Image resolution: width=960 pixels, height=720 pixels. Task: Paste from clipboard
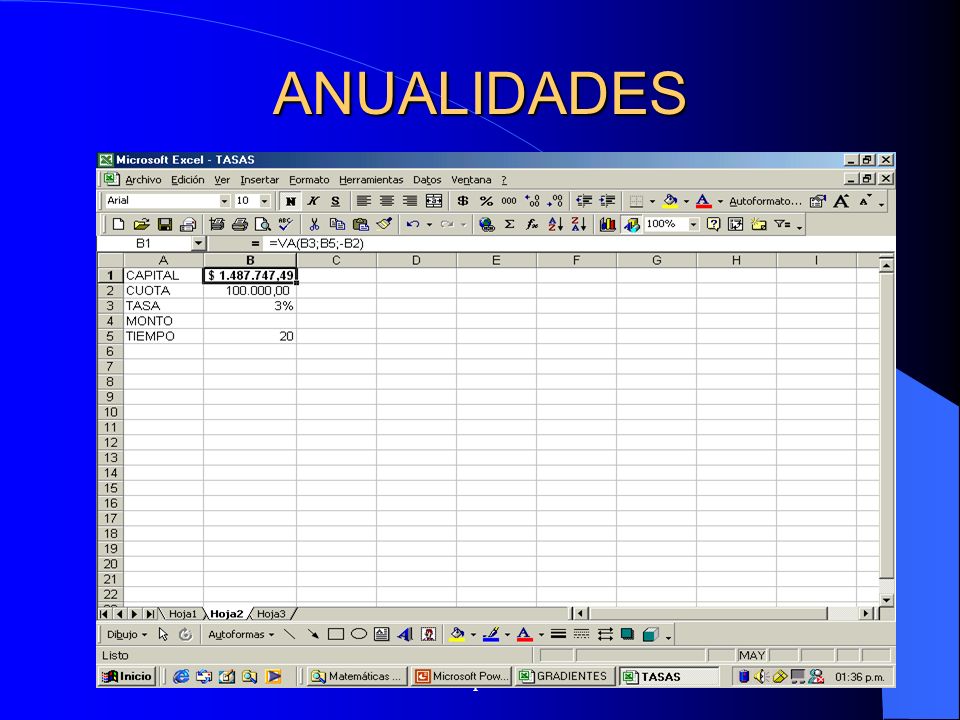(361, 224)
